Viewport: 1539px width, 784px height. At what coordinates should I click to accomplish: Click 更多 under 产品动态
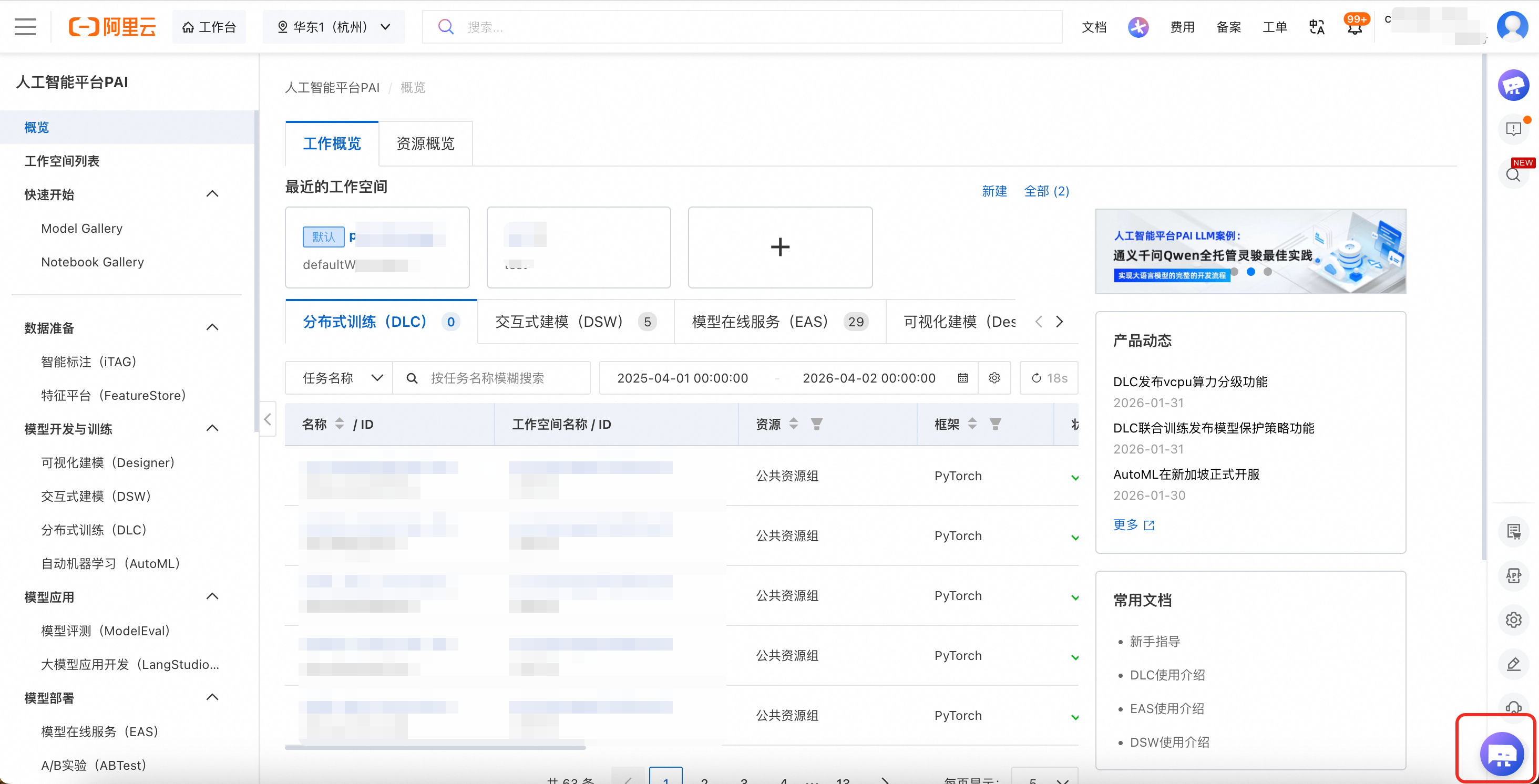1133,524
